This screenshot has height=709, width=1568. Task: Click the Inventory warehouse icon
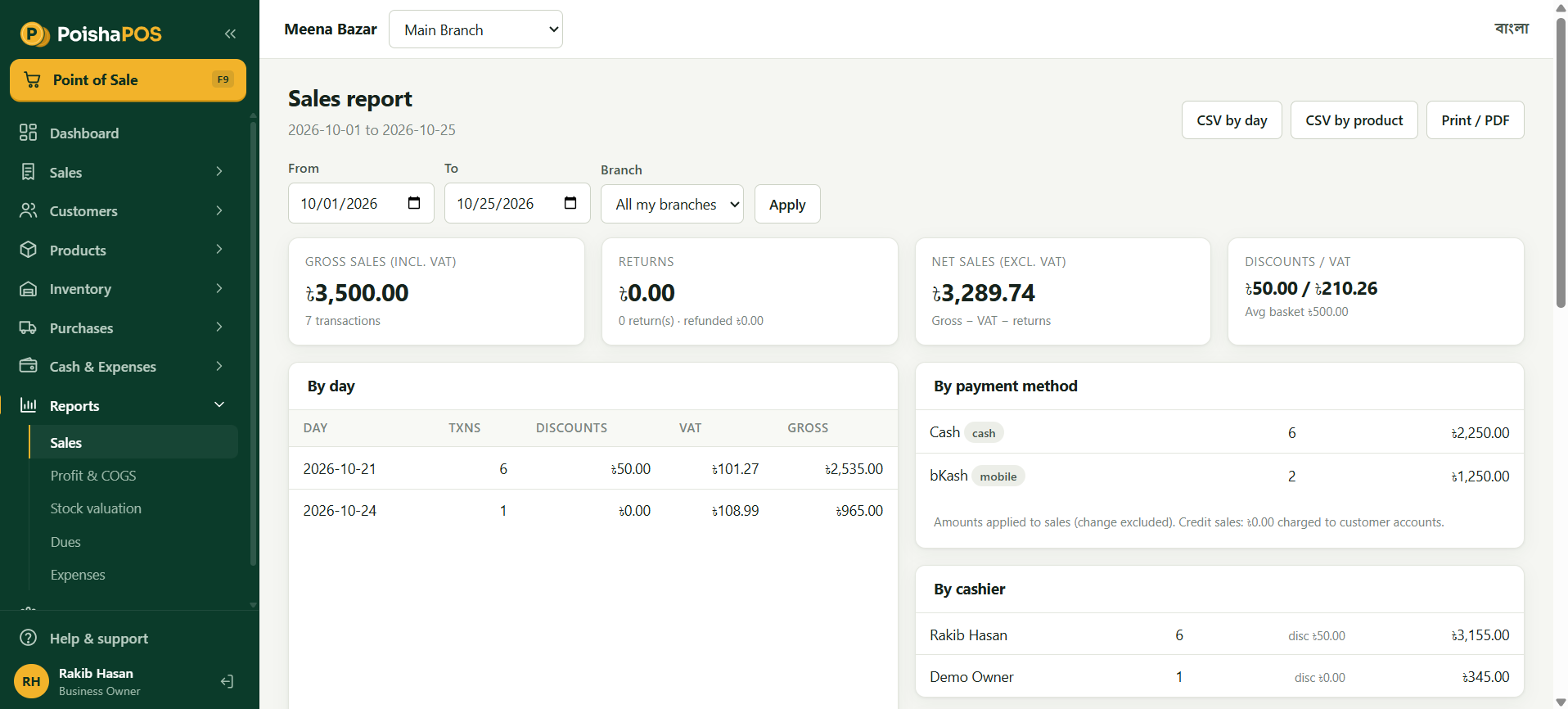(x=29, y=289)
